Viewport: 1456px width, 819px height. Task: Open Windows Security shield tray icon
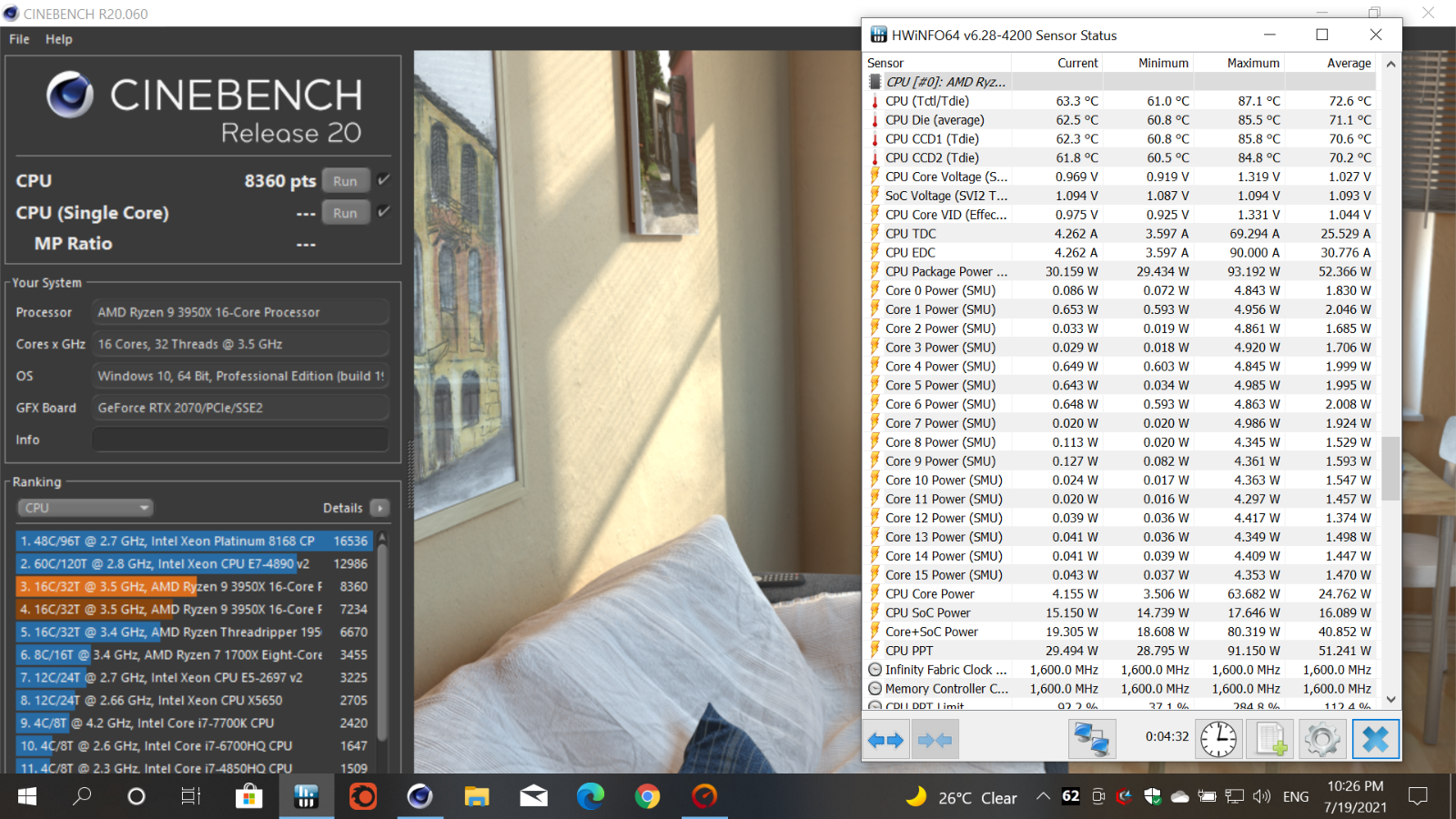1152,797
